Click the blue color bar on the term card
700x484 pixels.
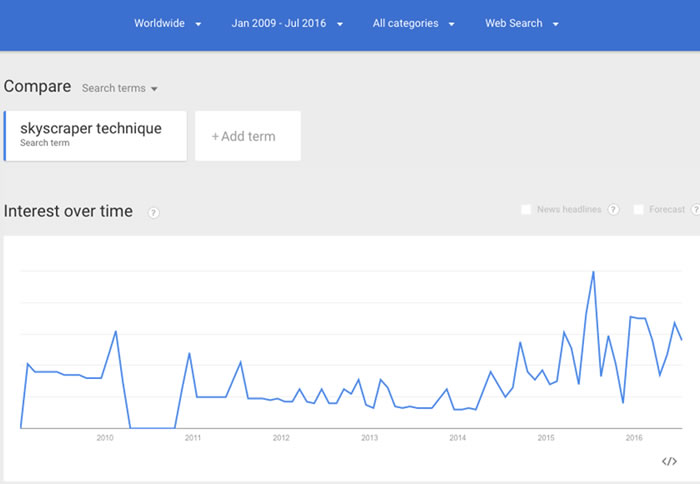click(5, 135)
